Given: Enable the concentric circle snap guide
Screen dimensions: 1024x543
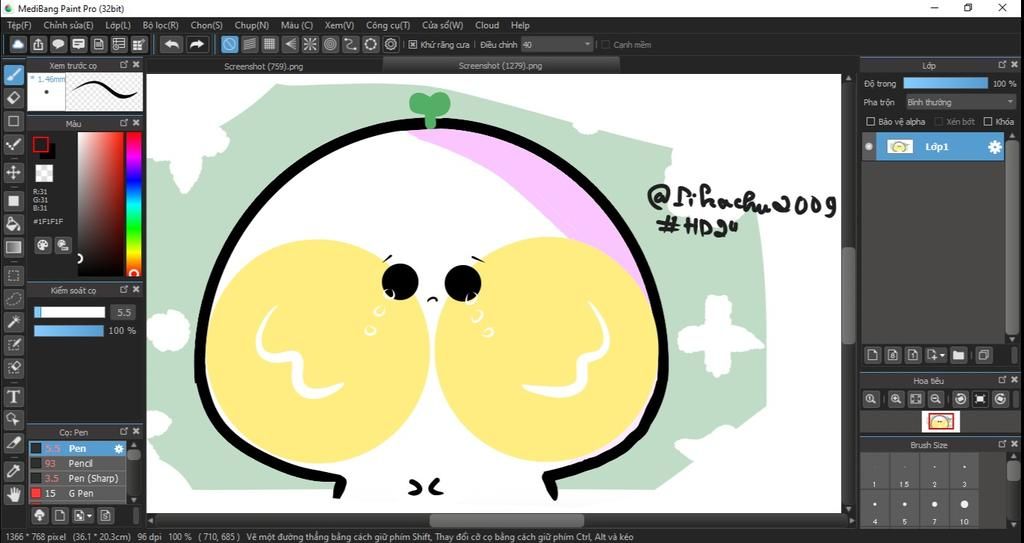Looking at the screenshot, I should (330, 44).
